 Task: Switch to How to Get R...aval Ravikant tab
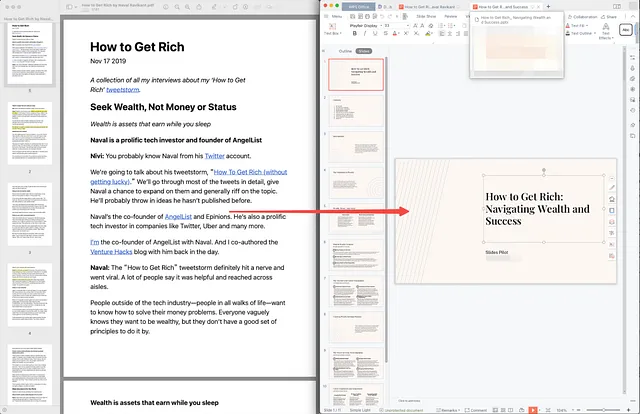[429, 7]
